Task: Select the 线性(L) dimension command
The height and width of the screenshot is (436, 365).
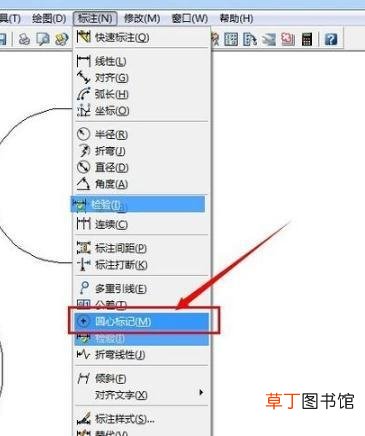Action: pos(142,61)
